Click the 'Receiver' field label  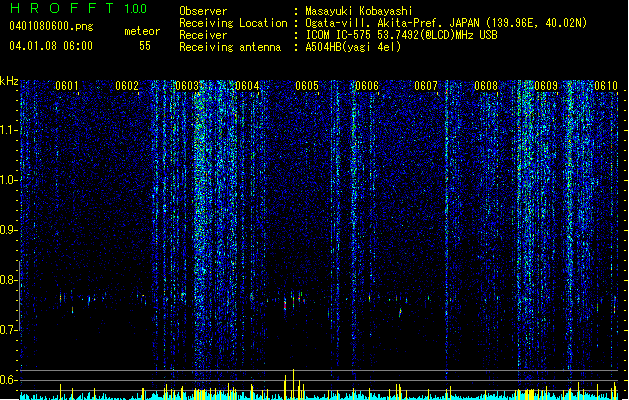203,35
